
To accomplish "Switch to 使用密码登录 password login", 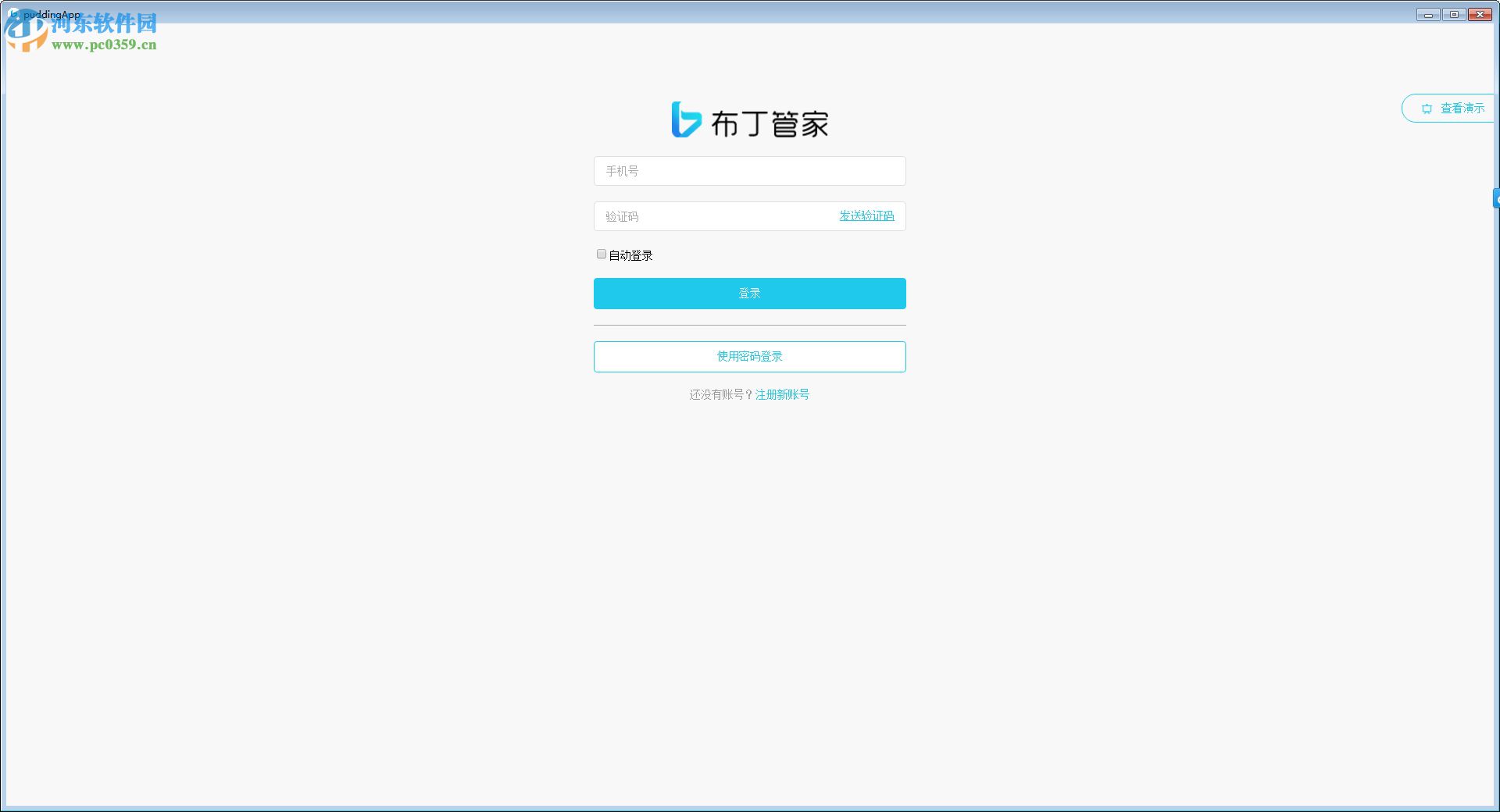I will pos(749,357).
